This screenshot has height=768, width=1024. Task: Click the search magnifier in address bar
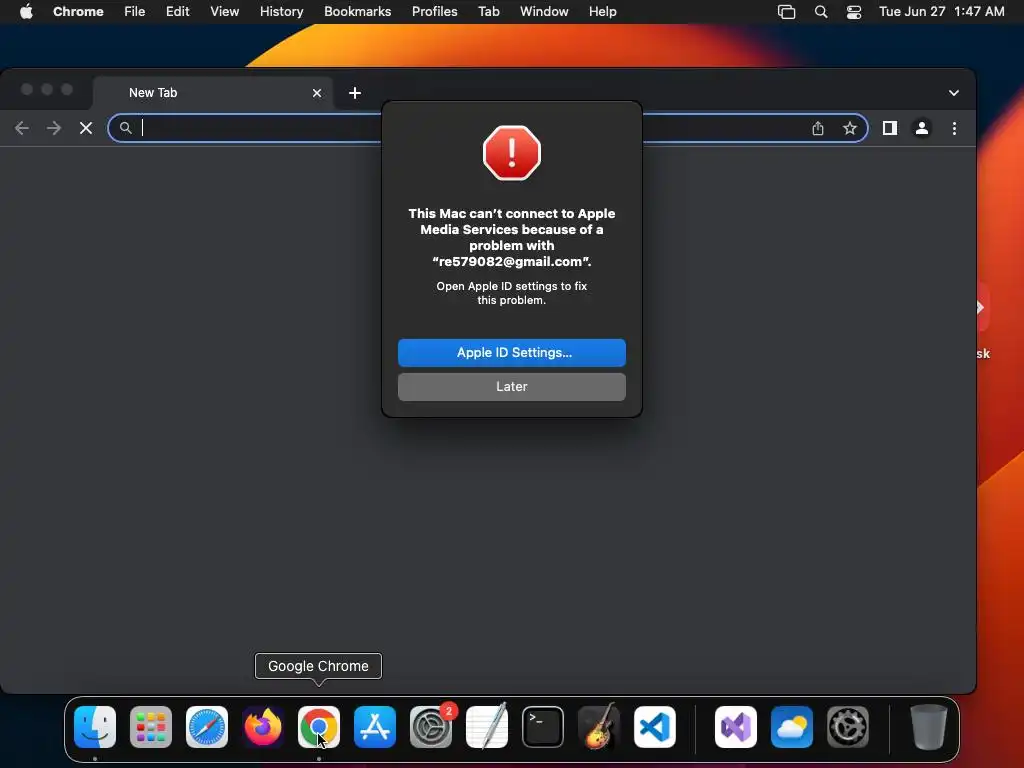click(125, 128)
